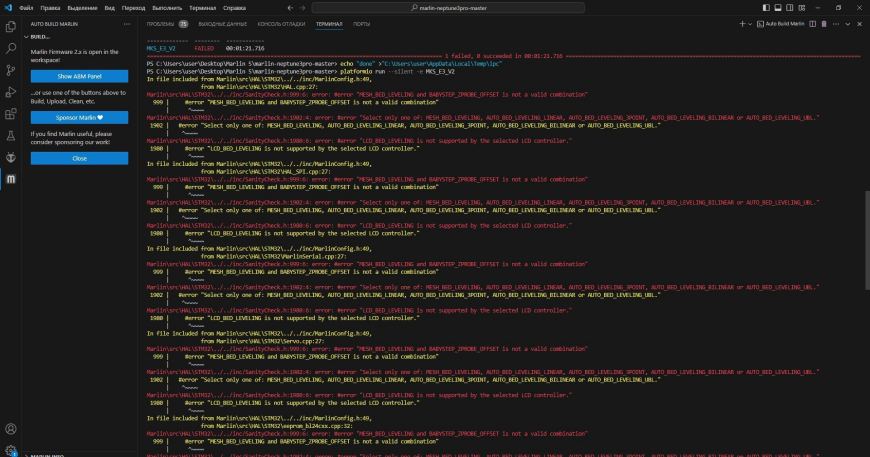870x457 pixels.
Task: Switch to the ВЫХОДНЫЕ ДАННЫЕ tab
Action: (x=222, y=24)
